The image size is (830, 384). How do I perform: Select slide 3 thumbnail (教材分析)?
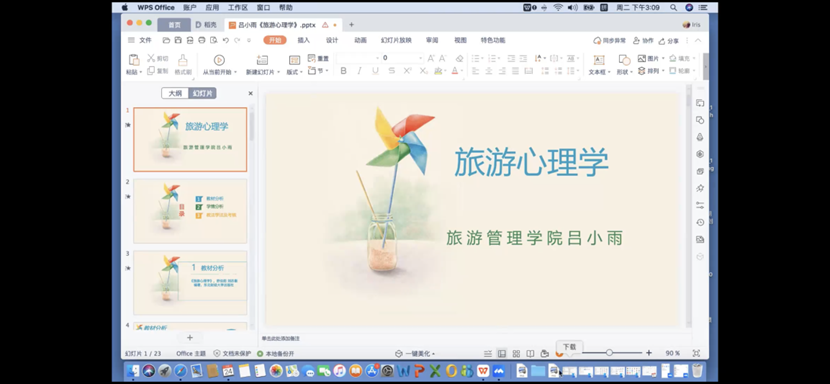coord(190,283)
